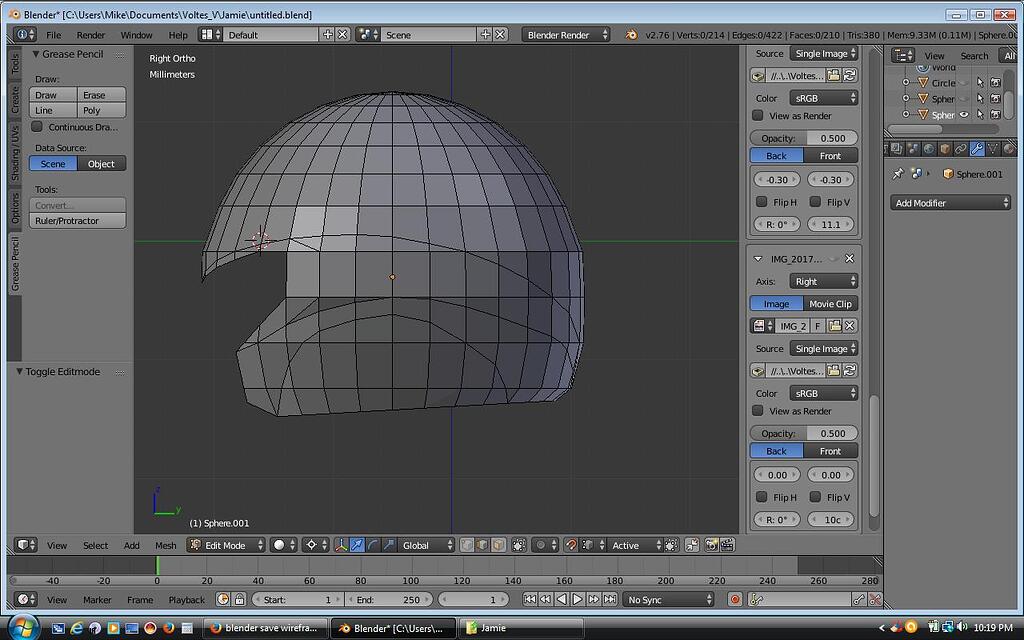Switch to face select mode

(x=498, y=545)
